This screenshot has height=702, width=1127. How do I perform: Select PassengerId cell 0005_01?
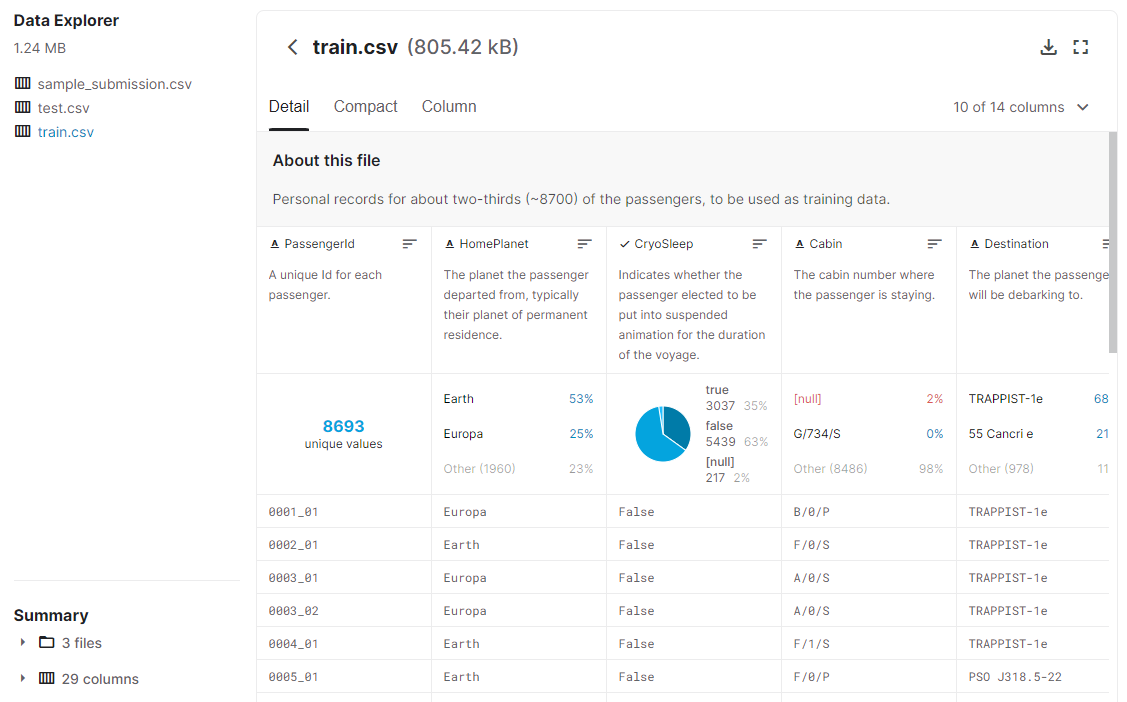pos(293,677)
